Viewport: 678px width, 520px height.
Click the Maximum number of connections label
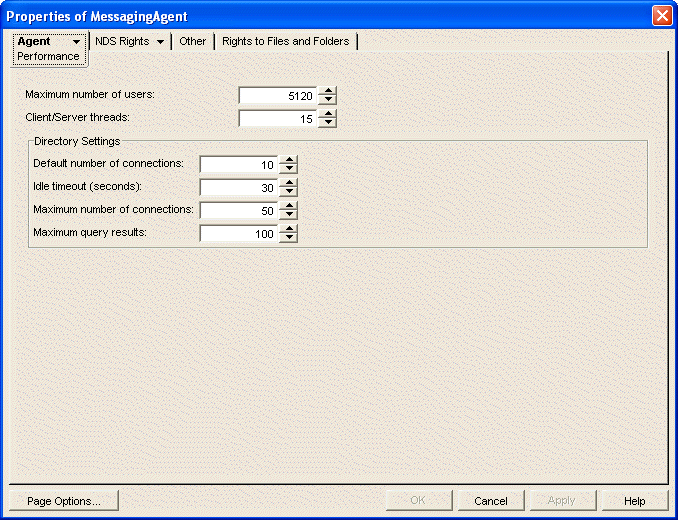113,209
